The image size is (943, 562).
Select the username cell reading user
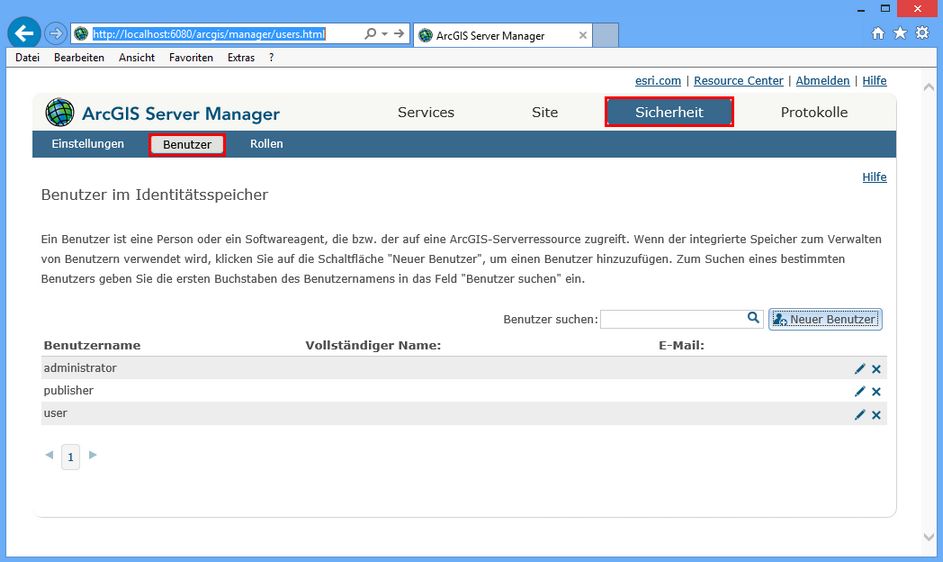tap(55, 413)
